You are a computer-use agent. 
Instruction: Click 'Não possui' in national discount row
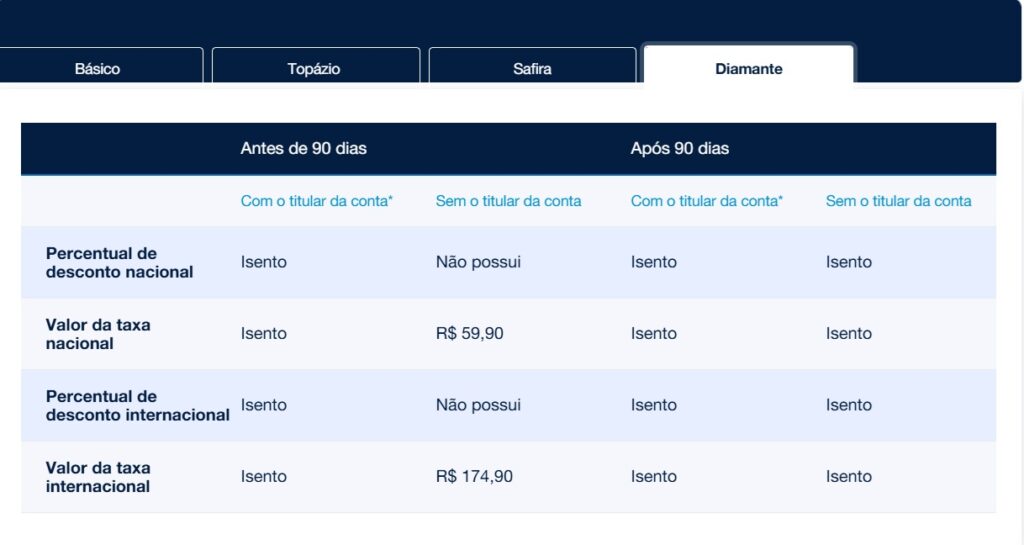tap(478, 262)
